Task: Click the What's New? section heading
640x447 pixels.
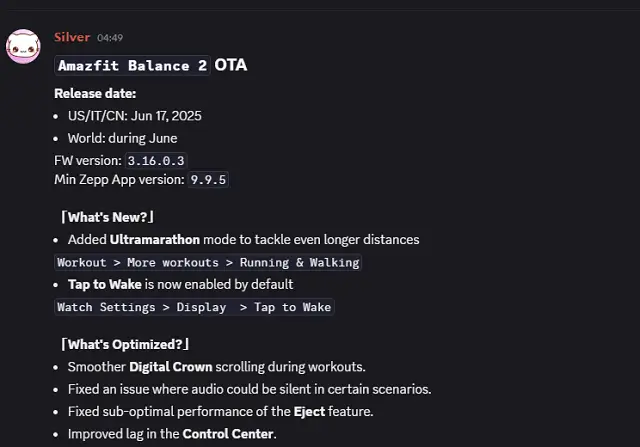Action: point(107,217)
